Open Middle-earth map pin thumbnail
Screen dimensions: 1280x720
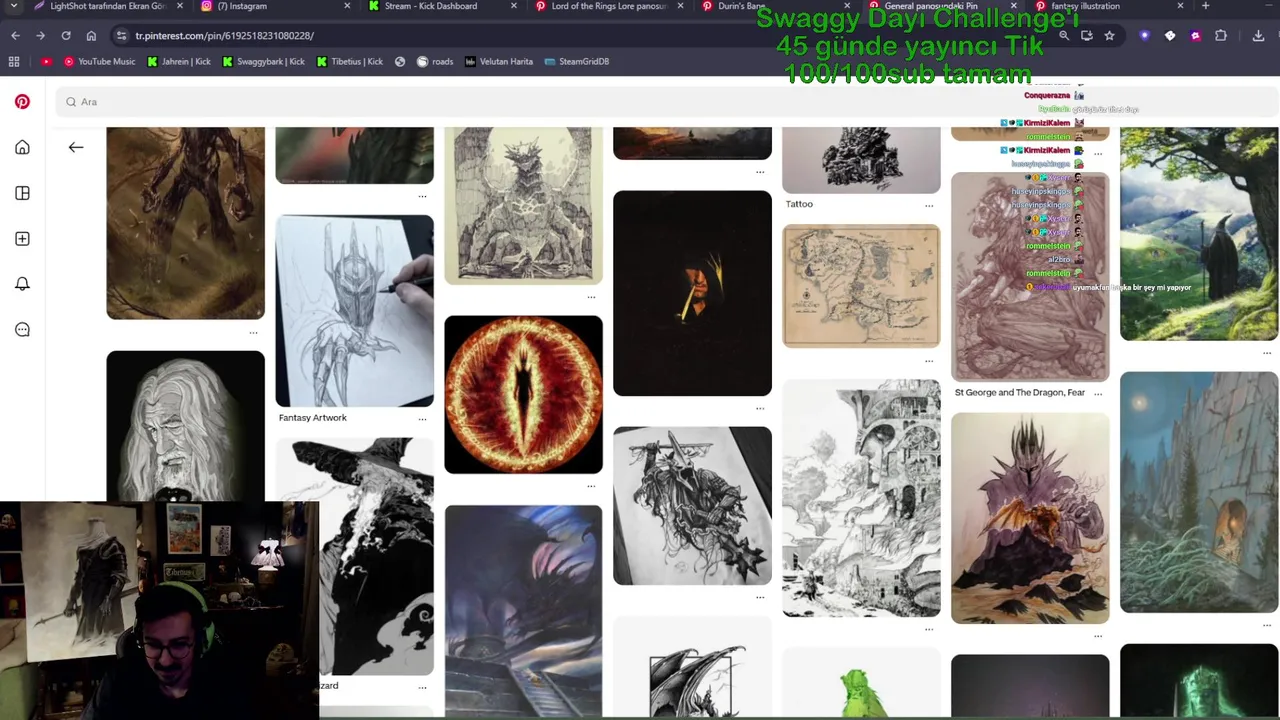(x=861, y=286)
